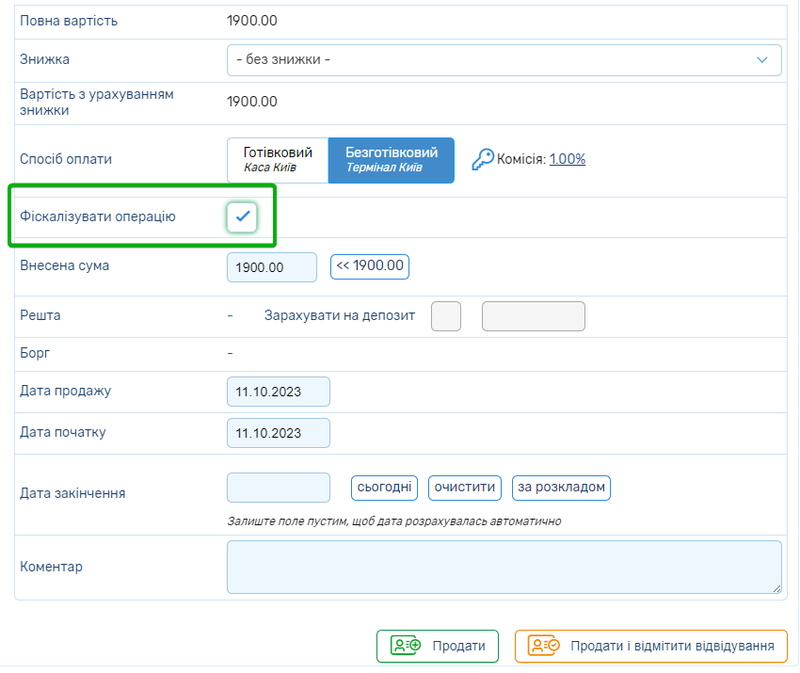Click icon on Продати і відмітити відвідування
Image resolution: width=800 pixels, height=673 pixels.
(546, 646)
